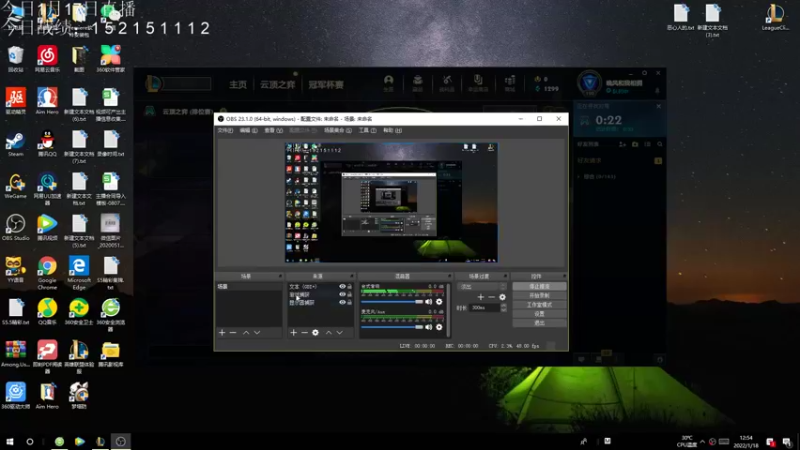This screenshot has height=450, width=800.
Task: Click 工作室模式 studio mode button
Action: coord(539,305)
